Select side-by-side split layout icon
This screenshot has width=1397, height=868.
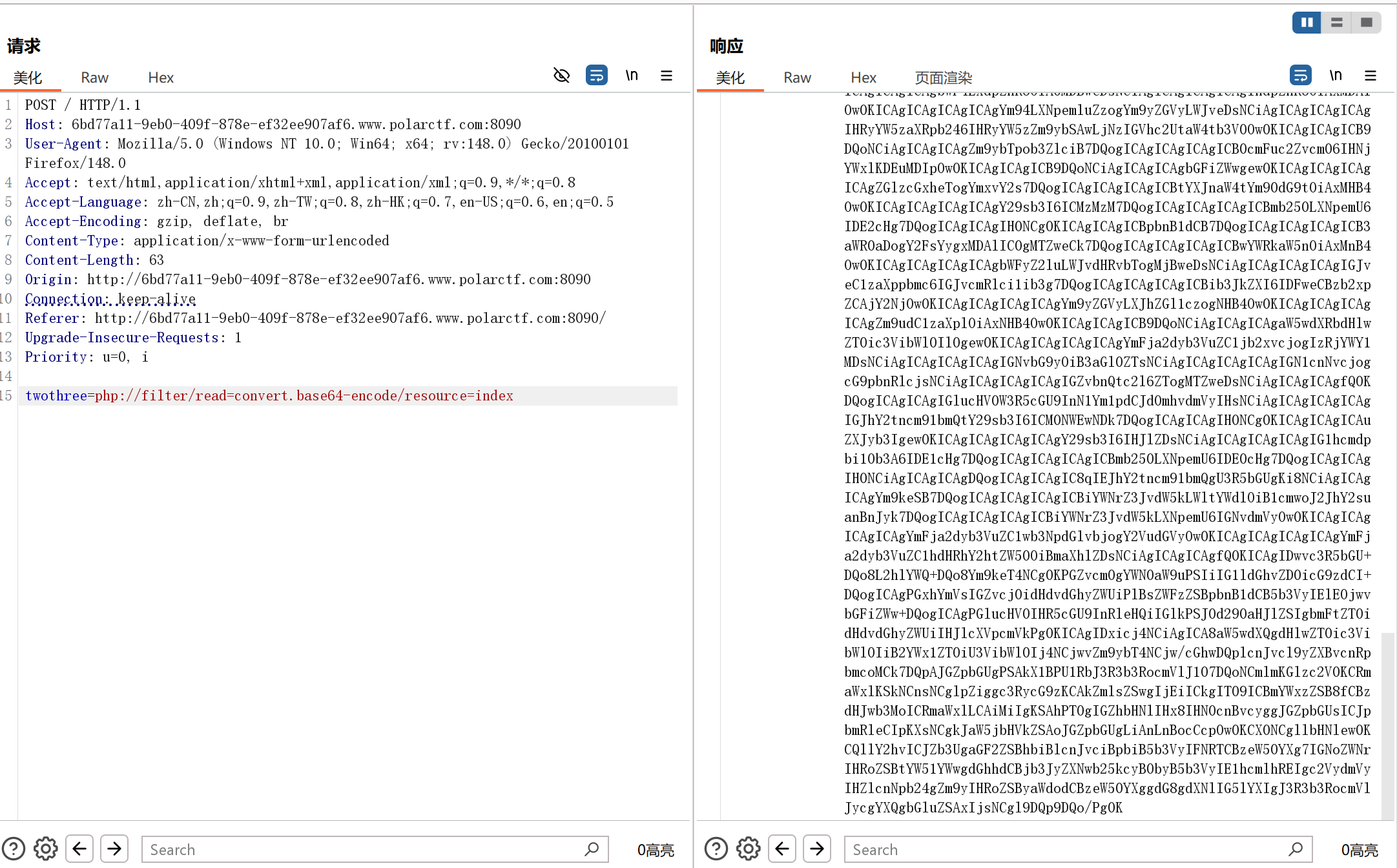coord(1307,23)
